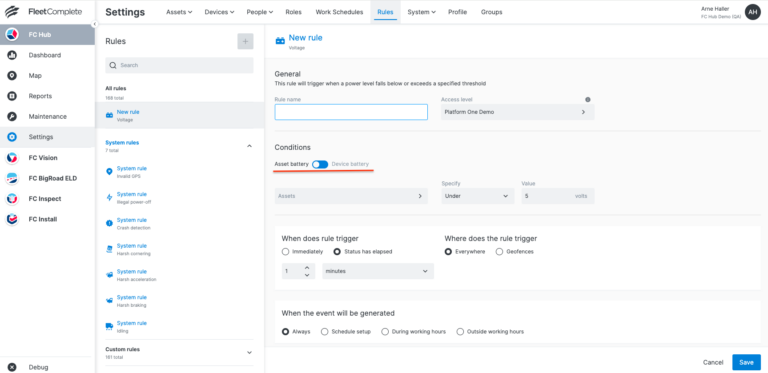
Task: Click the Harsh braking rule icon
Action: pyautogui.click(x=109, y=301)
